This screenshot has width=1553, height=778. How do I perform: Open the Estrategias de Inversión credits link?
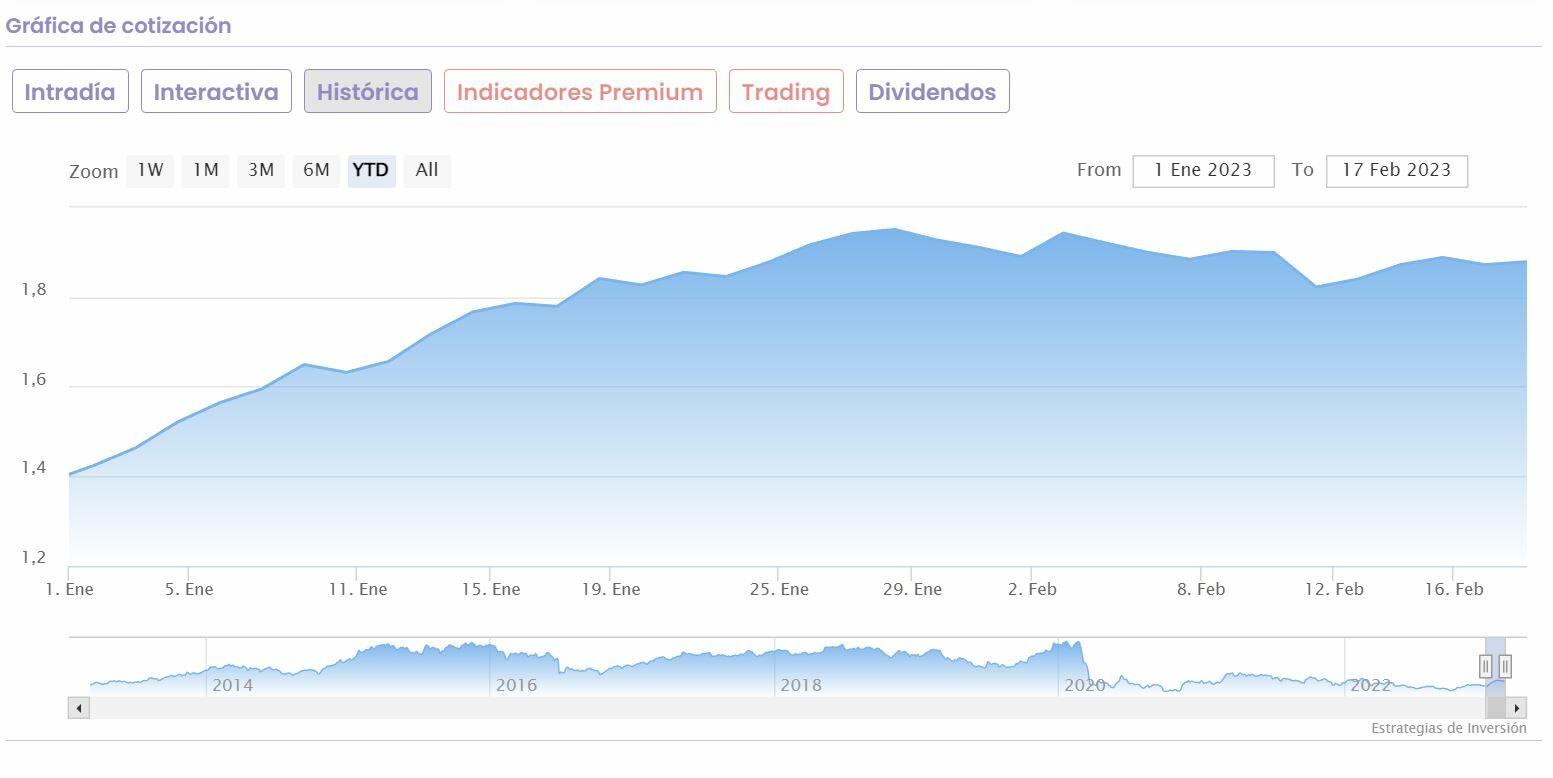1448,728
